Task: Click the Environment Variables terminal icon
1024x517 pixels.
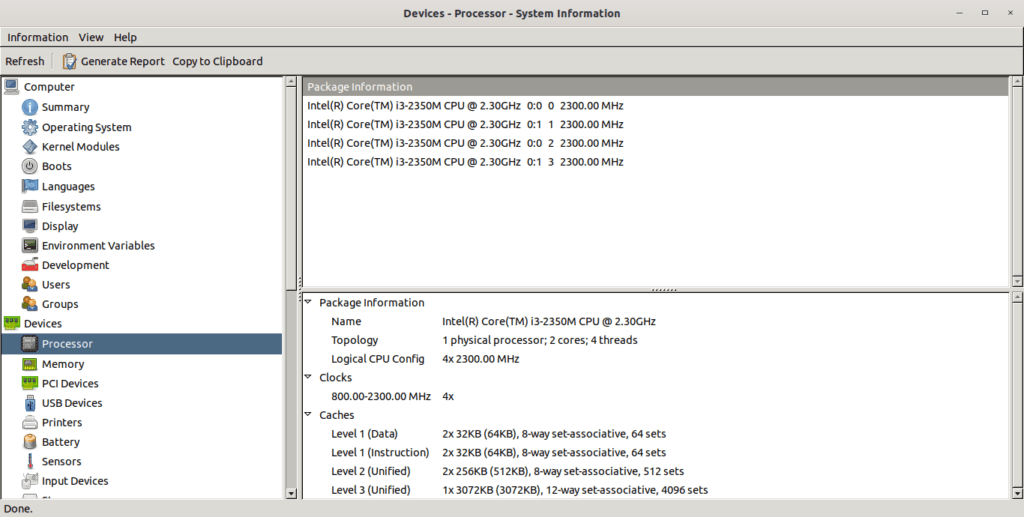Action: (x=30, y=246)
